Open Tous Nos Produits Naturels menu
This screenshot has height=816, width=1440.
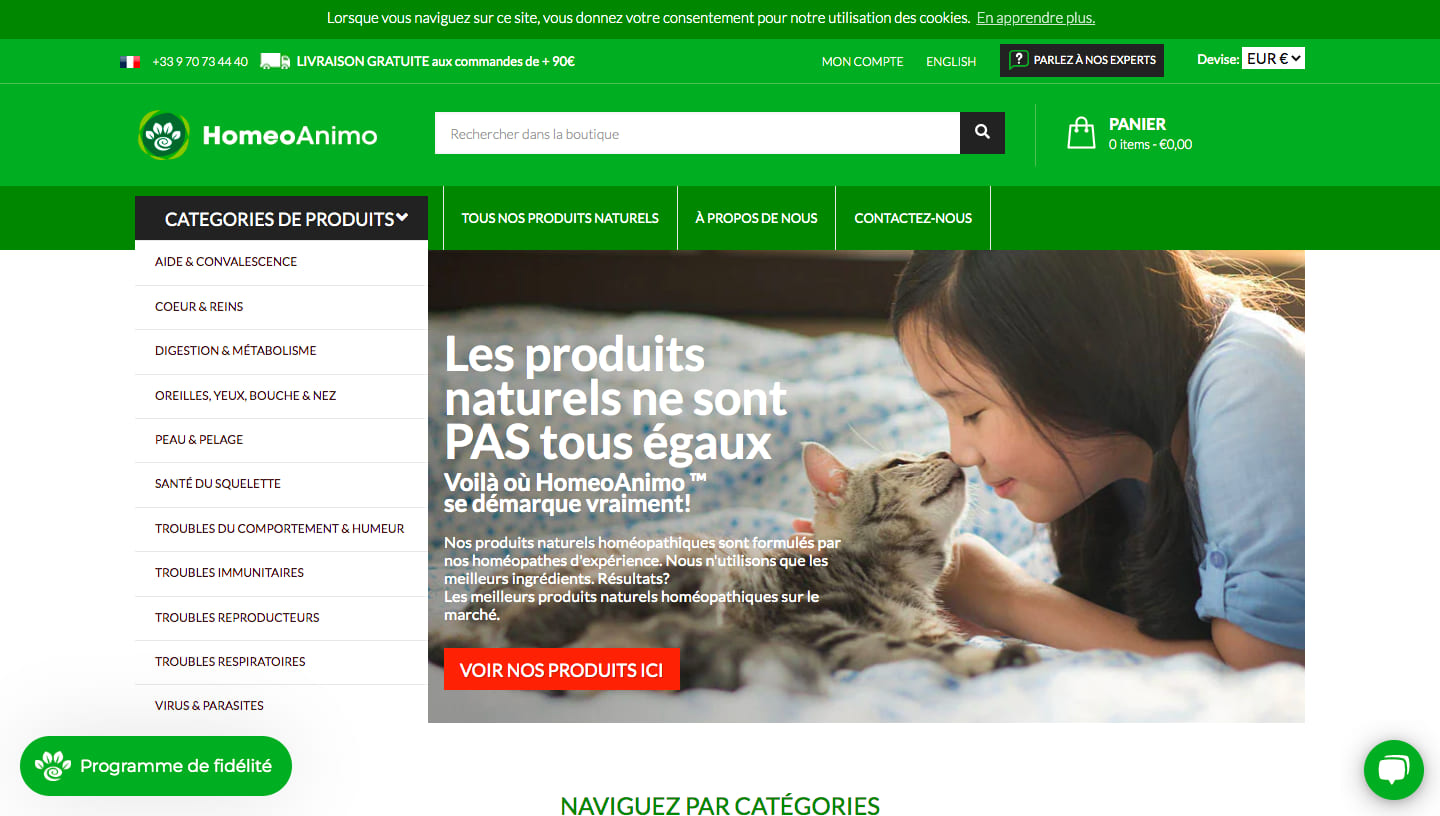click(x=560, y=218)
